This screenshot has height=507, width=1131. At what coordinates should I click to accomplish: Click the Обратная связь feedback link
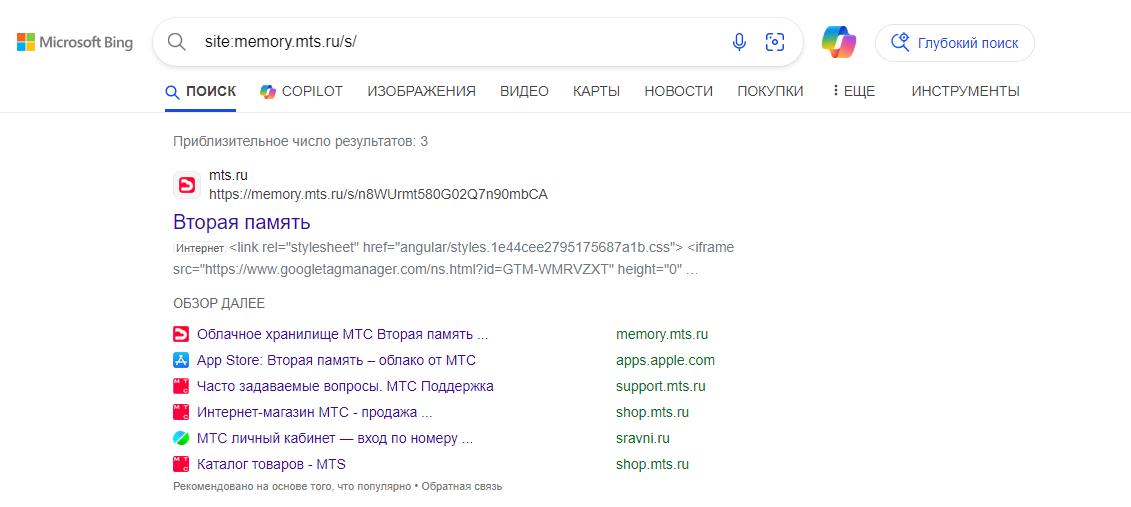pyautogui.click(x=462, y=487)
